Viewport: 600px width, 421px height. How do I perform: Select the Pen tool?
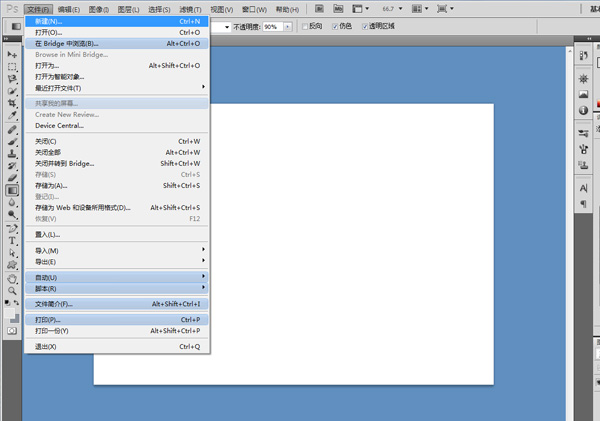pyautogui.click(x=12, y=229)
